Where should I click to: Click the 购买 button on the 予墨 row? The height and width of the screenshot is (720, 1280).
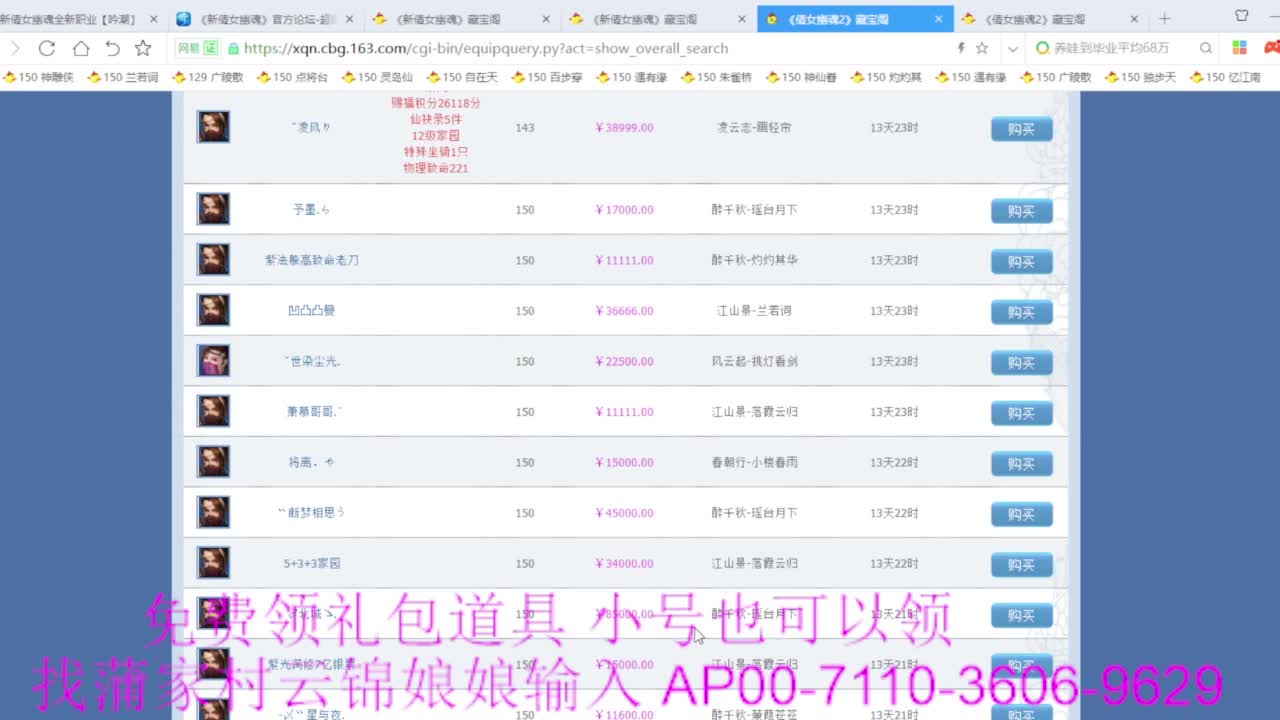point(1020,210)
